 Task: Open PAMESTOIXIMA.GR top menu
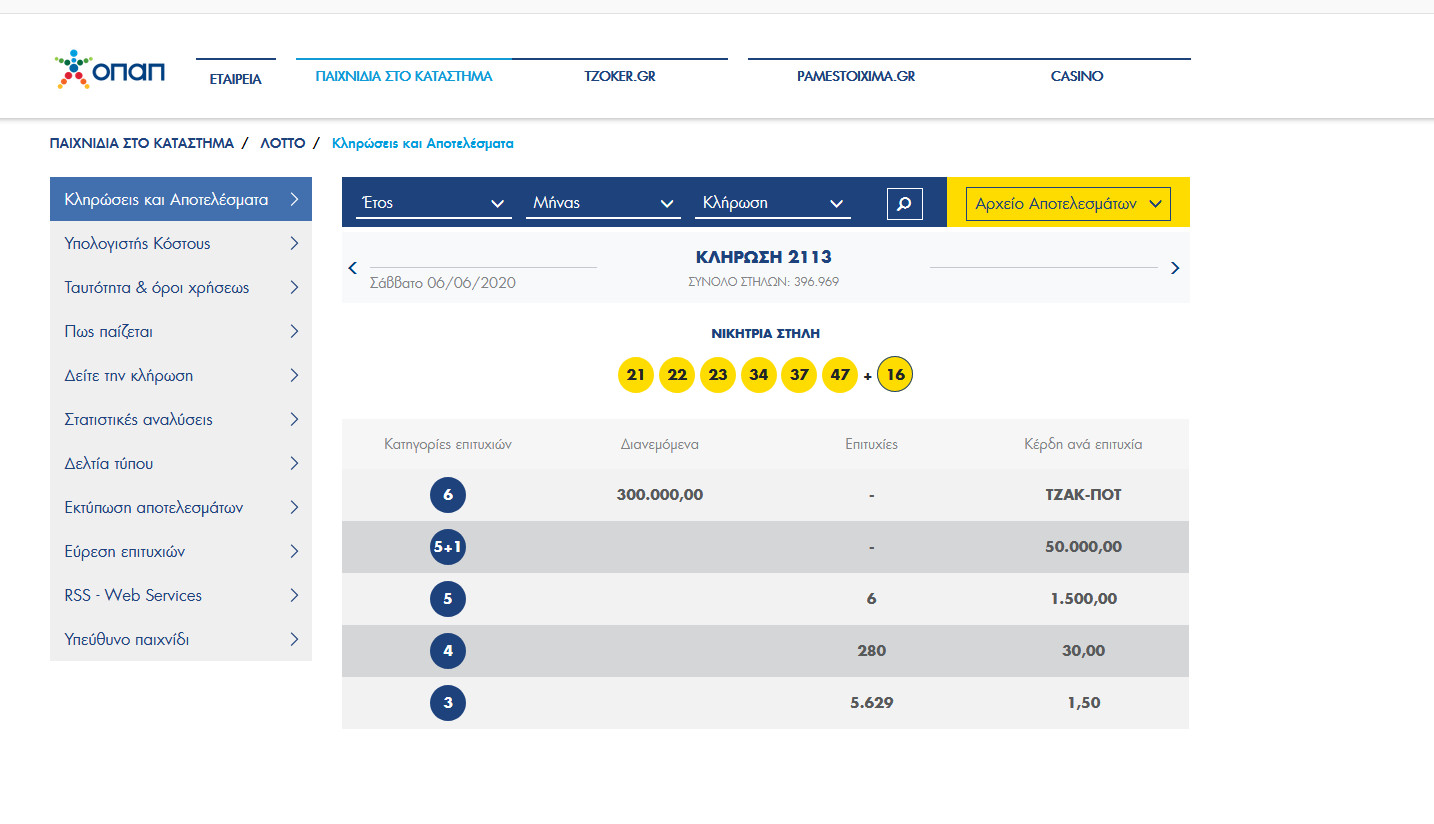pos(856,76)
